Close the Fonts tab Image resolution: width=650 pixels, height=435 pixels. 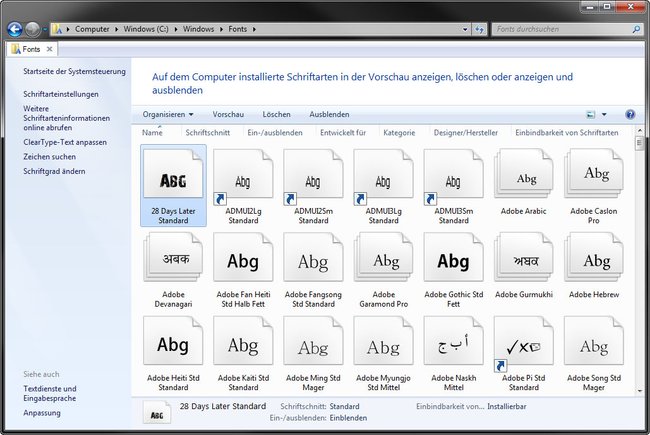pos(50,49)
